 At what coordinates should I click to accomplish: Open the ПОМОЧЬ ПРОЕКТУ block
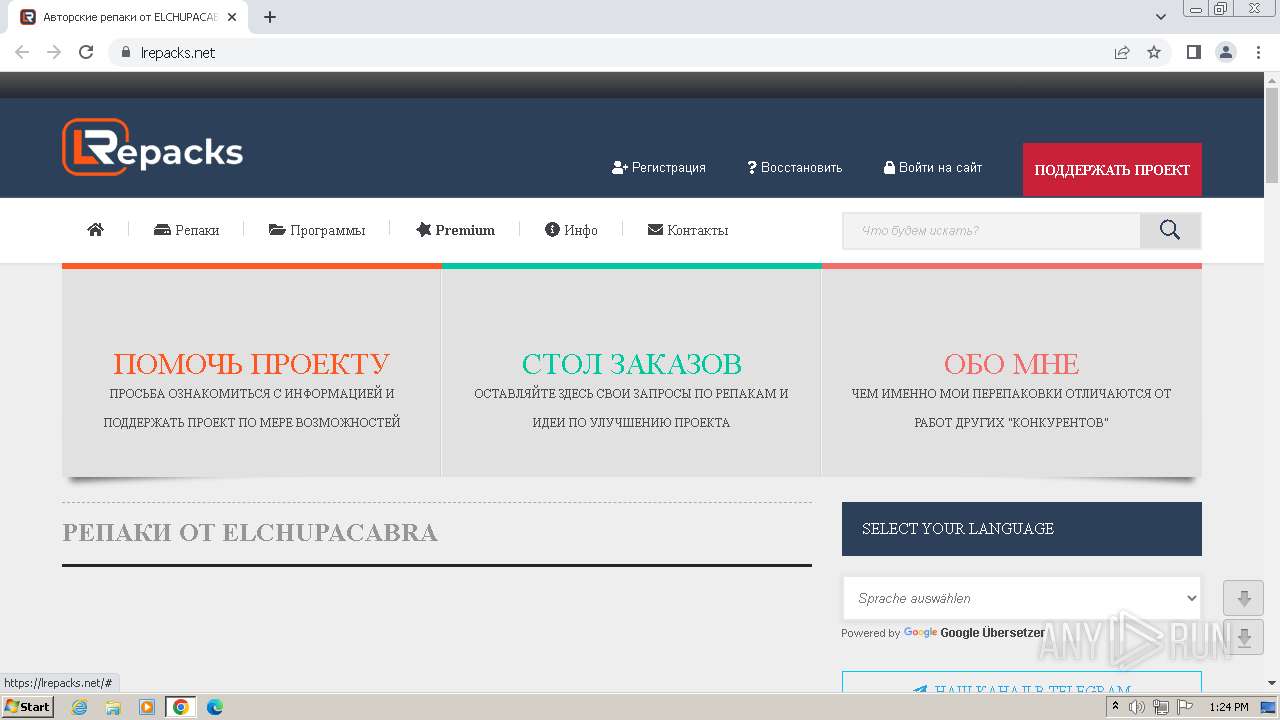252,372
